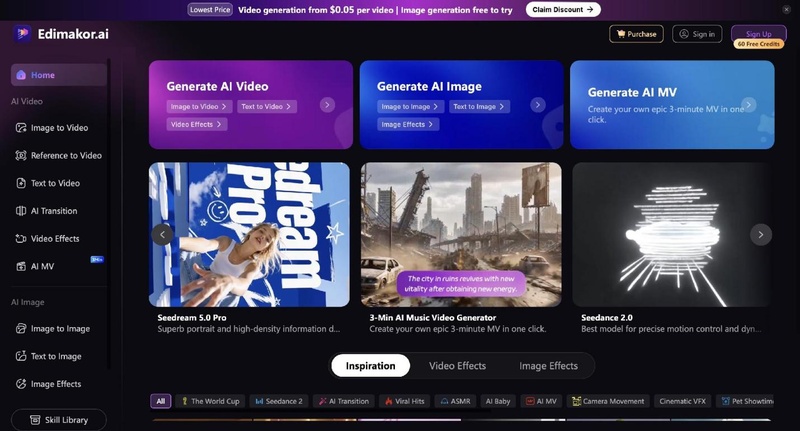
Task: Select the All filter tag
Action: tap(161, 401)
